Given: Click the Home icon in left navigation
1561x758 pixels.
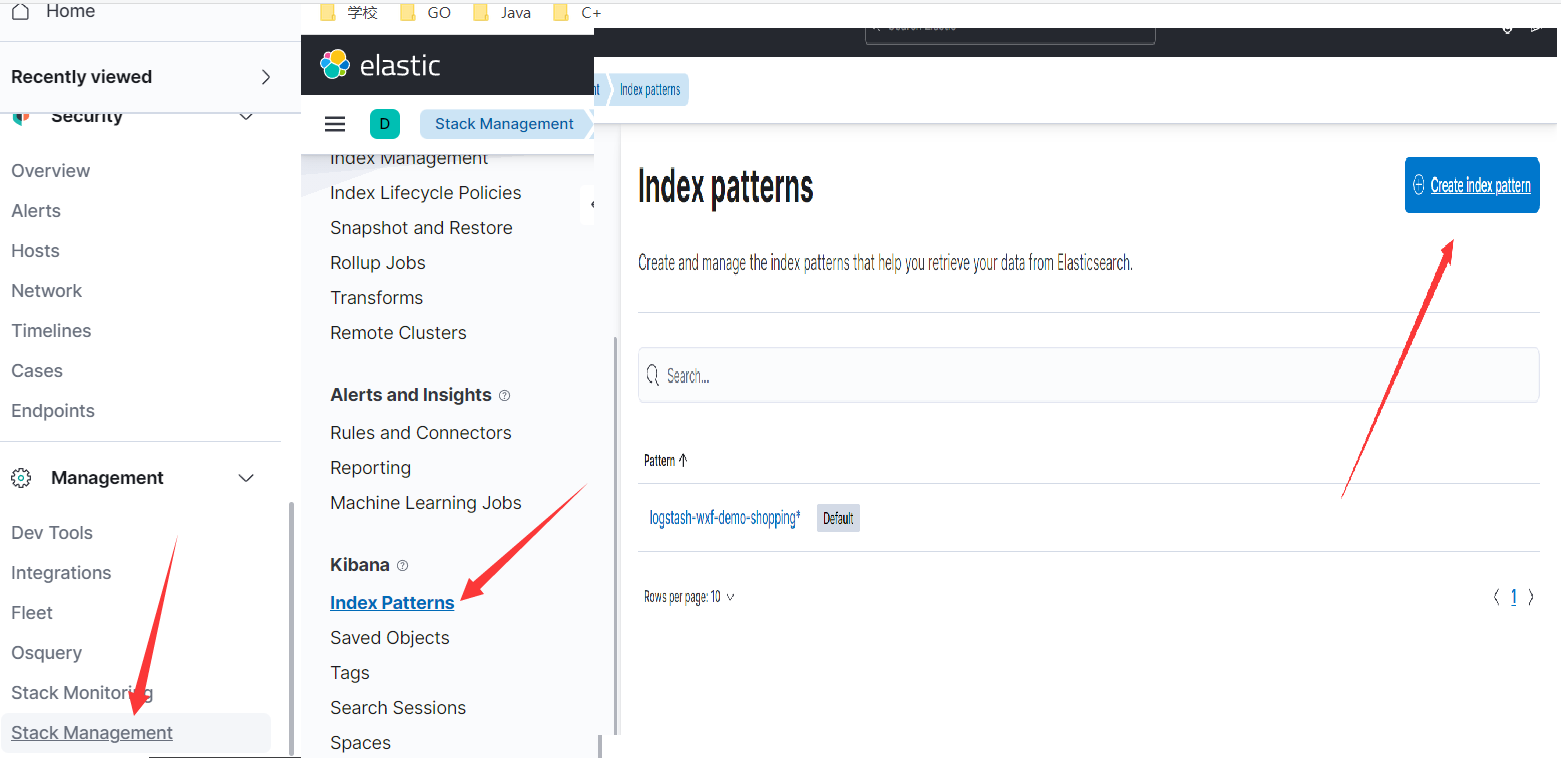Looking at the screenshot, I should 20,11.
